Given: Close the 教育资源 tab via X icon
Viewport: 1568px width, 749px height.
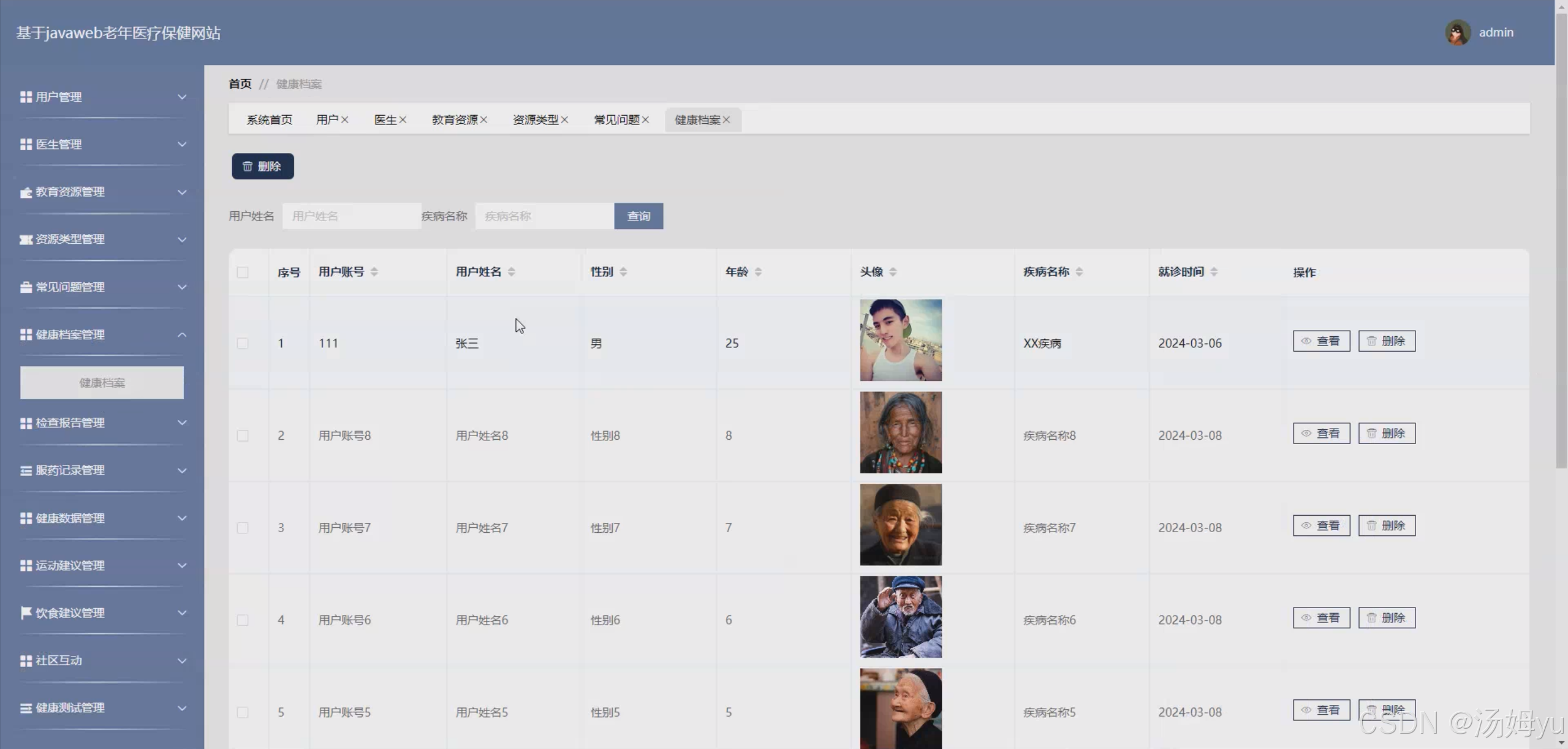Looking at the screenshot, I should (484, 120).
